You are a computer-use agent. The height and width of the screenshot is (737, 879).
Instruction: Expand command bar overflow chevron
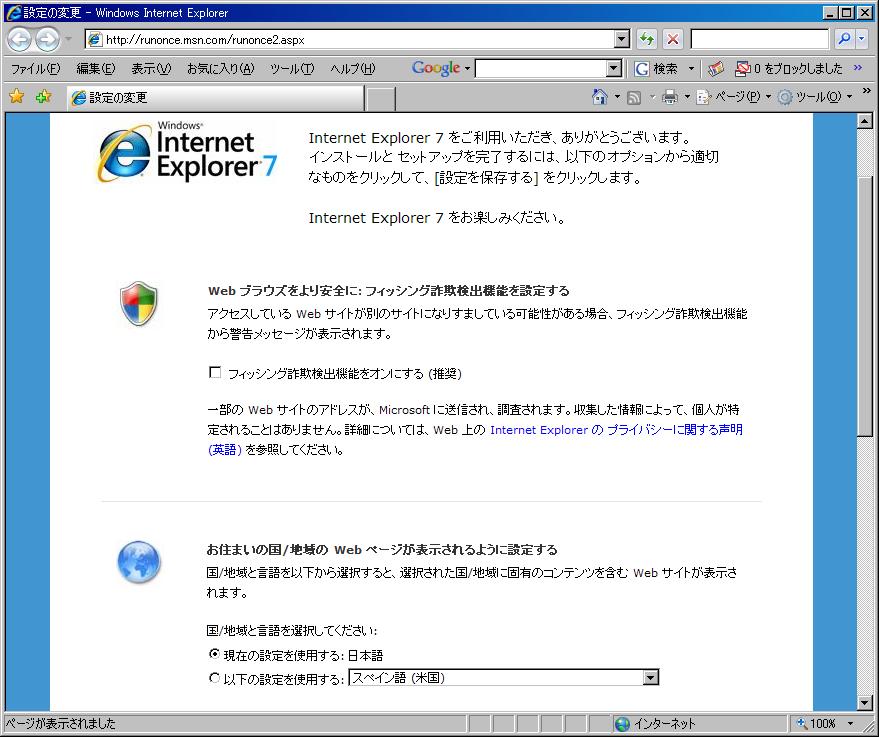point(867,91)
